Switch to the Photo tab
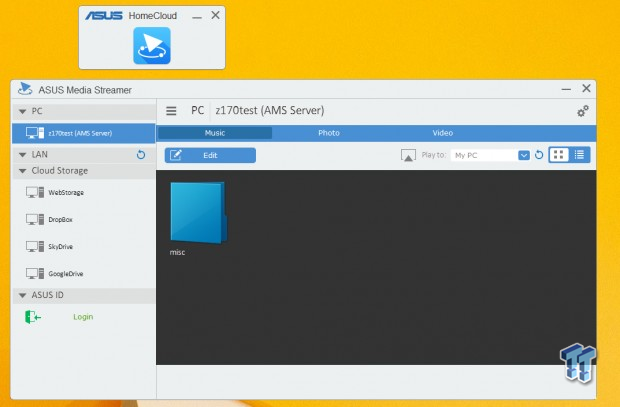This screenshot has height=407, width=620. coord(328,133)
